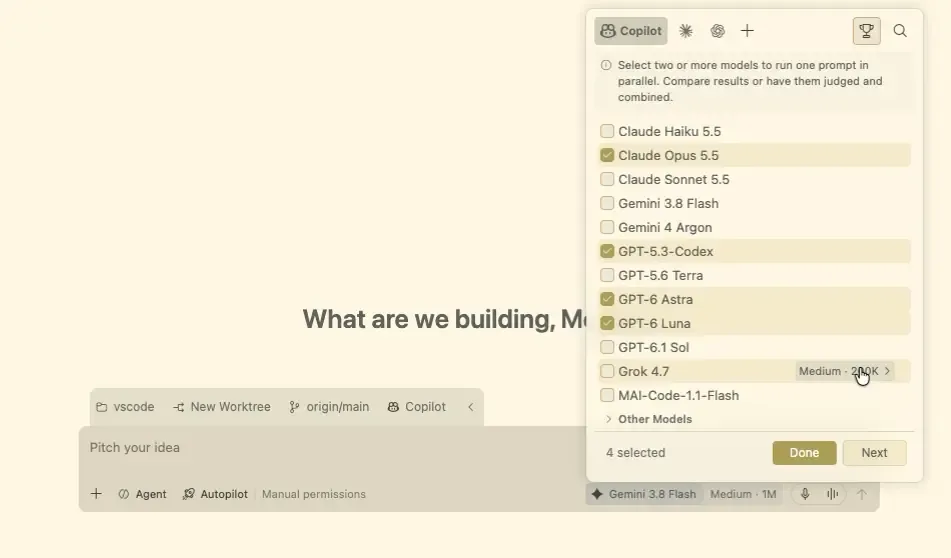Check the Claude Haiku 5.5 checkbox
The image size is (951, 558).
pos(607,131)
